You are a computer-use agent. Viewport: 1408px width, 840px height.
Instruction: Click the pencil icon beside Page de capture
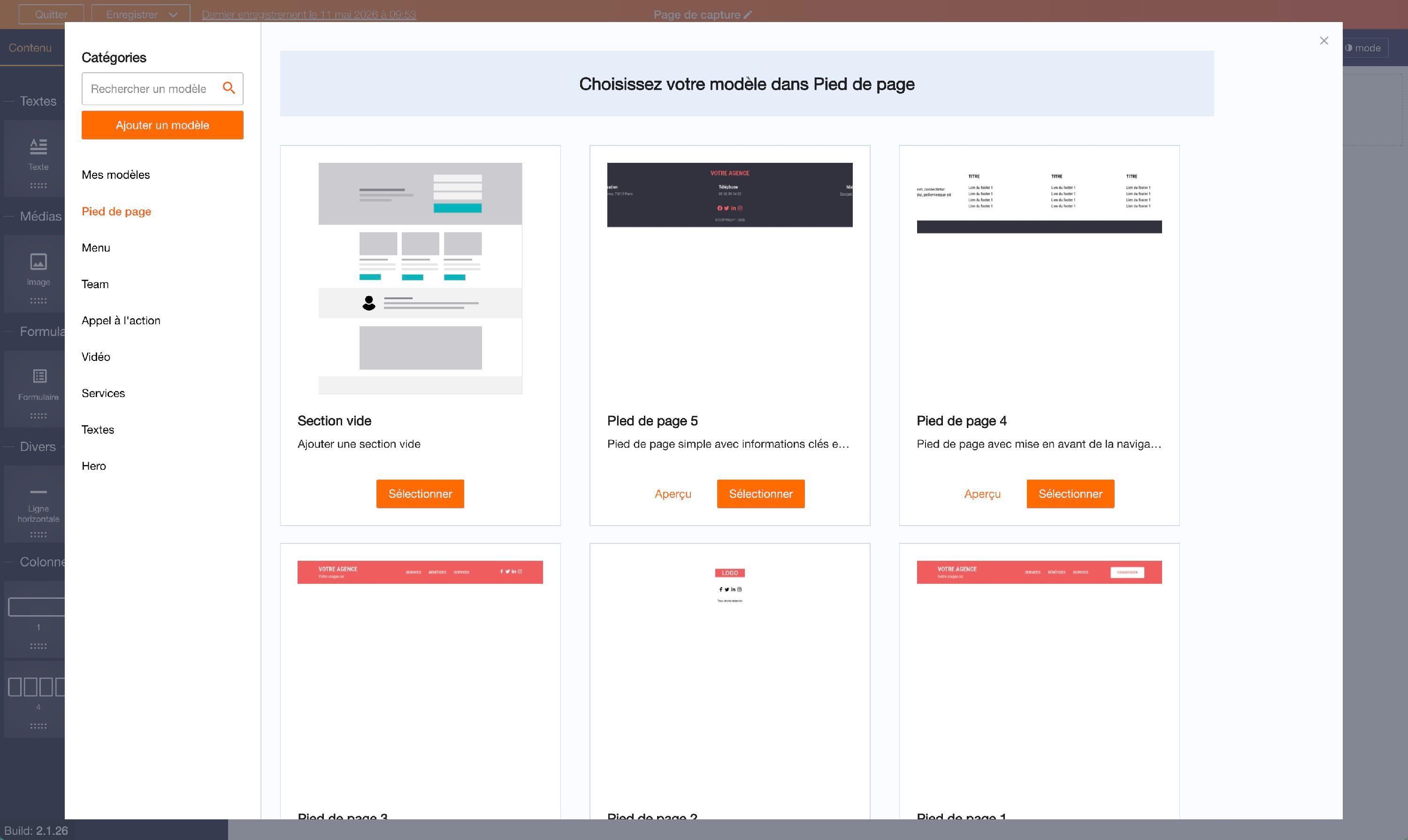pyautogui.click(x=748, y=15)
